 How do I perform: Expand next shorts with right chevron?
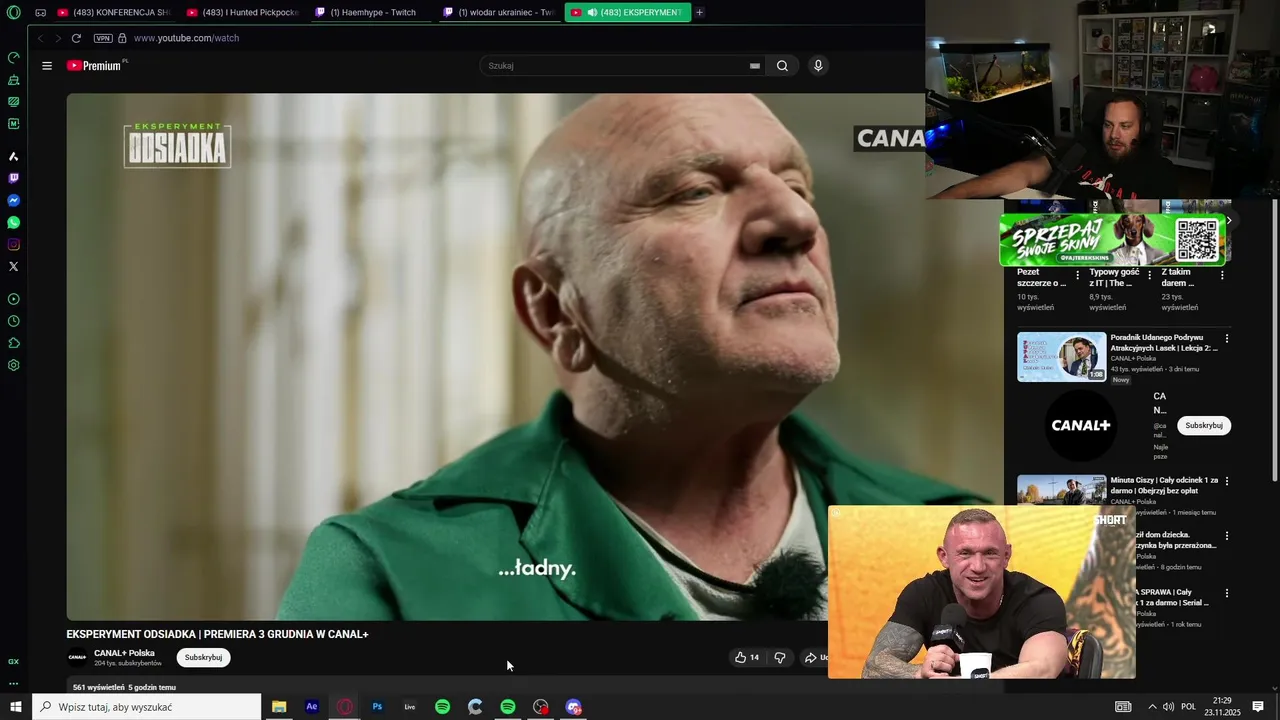pos(1229,220)
